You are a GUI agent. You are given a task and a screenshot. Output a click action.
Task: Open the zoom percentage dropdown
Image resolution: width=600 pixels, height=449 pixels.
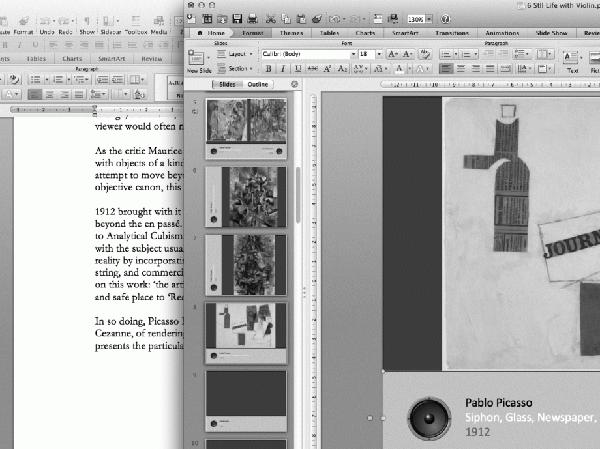(x=429, y=19)
